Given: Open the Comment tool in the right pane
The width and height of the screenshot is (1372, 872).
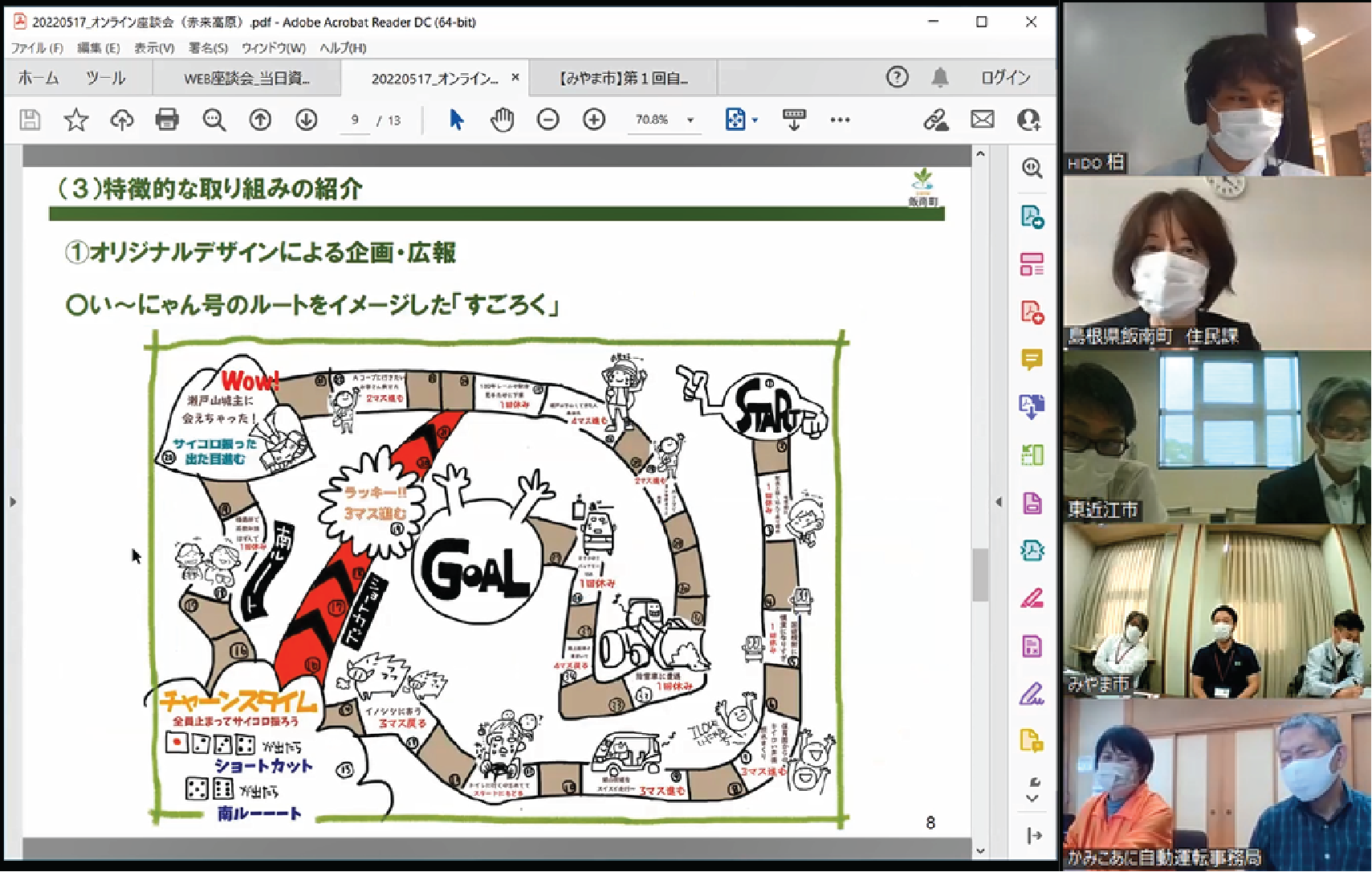Looking at the screenshot, I should tap(1032, 359).
